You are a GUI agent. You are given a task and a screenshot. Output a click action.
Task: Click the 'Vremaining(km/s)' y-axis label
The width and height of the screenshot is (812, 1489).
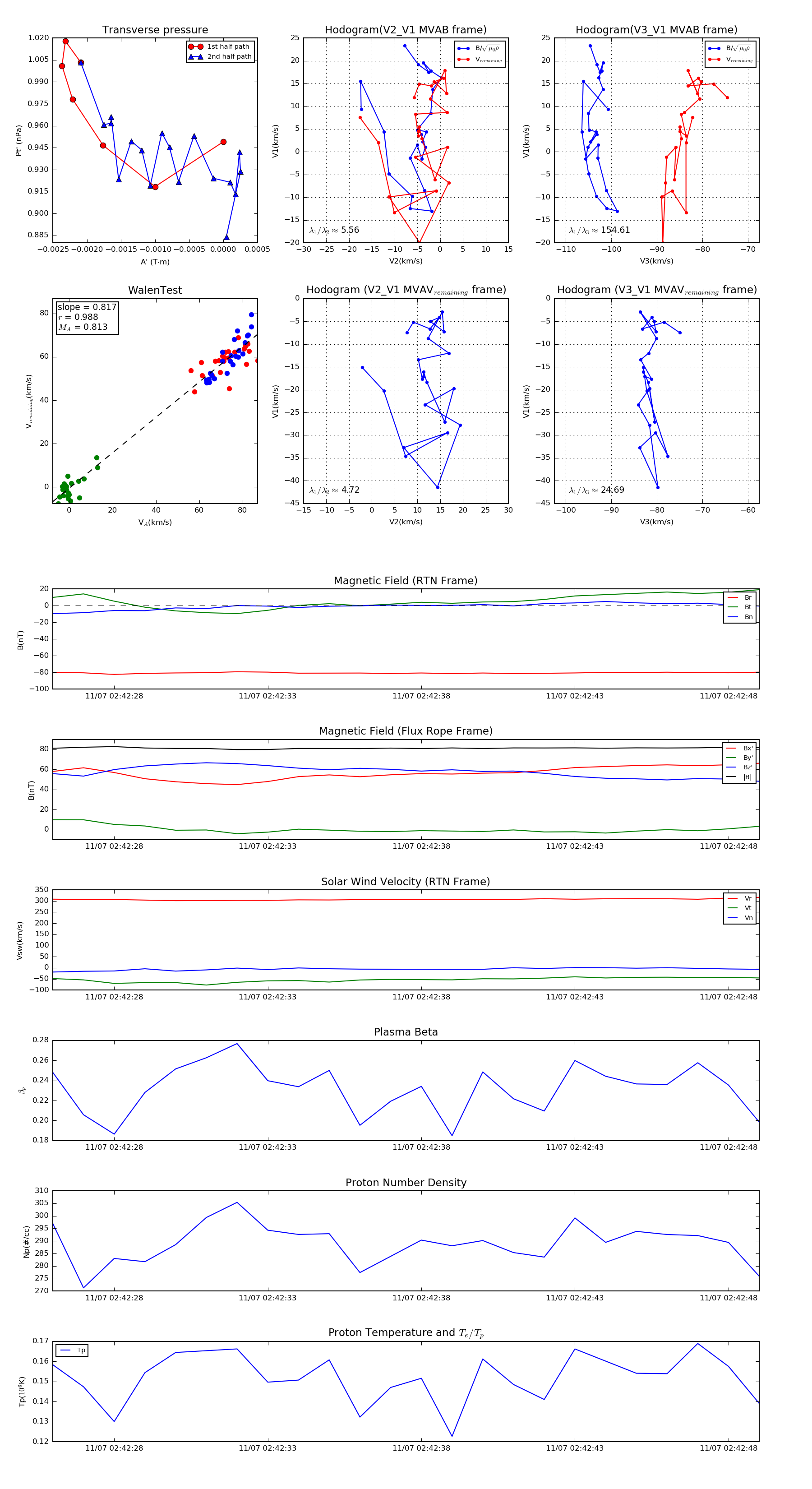(x=29, y=401)
